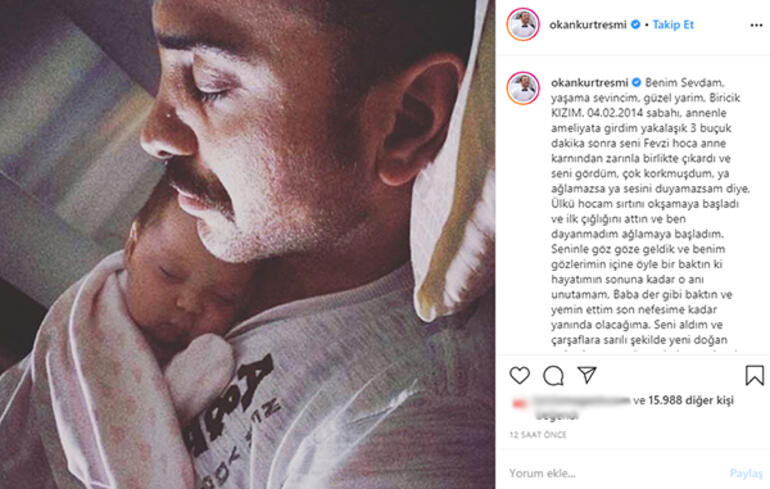Click the 12 SAAT ÖNCE timestamp
This screenshot has height=489, width=770.
coord(538,435)
